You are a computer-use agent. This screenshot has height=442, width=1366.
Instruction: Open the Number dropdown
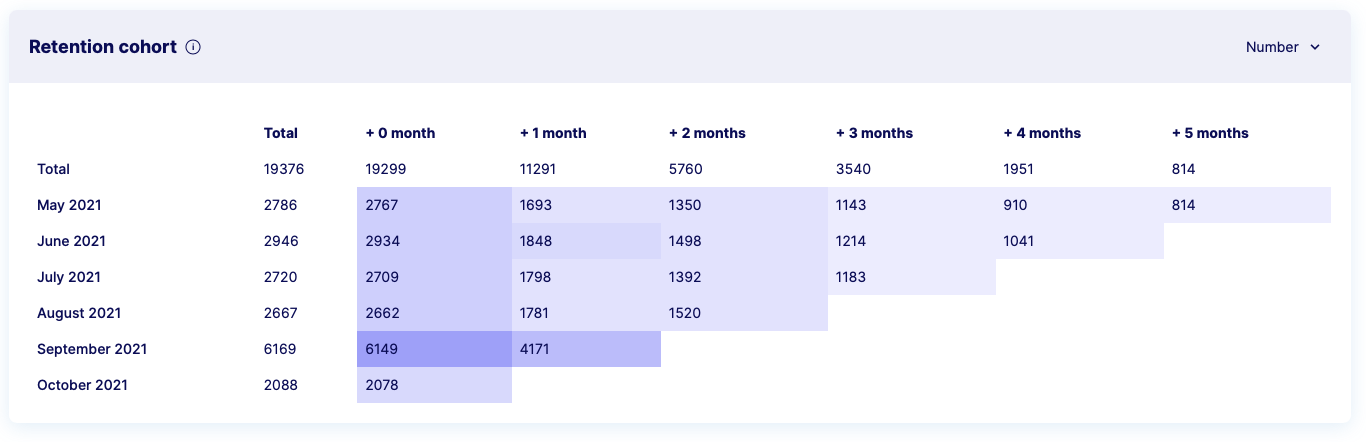tap(1283, 47)
